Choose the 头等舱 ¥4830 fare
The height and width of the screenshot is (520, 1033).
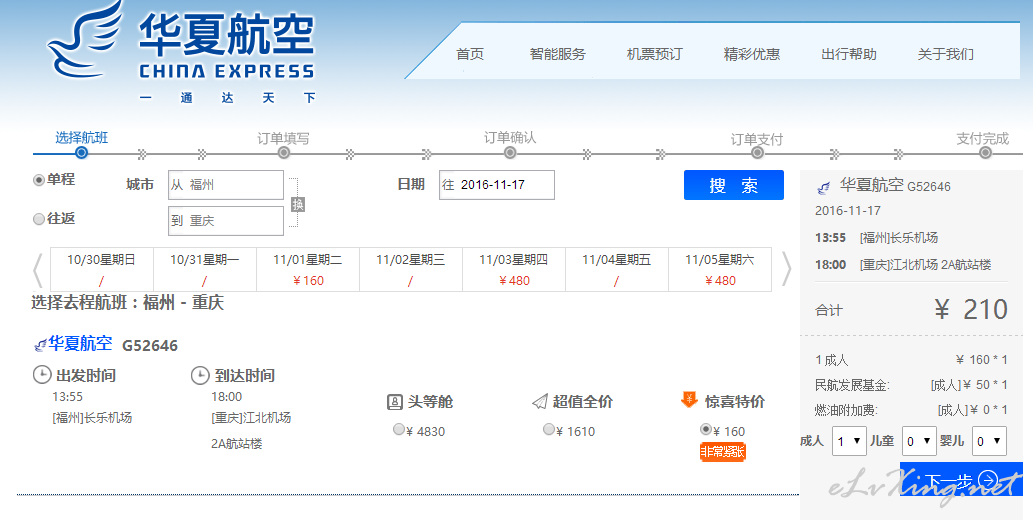[399, 429]
